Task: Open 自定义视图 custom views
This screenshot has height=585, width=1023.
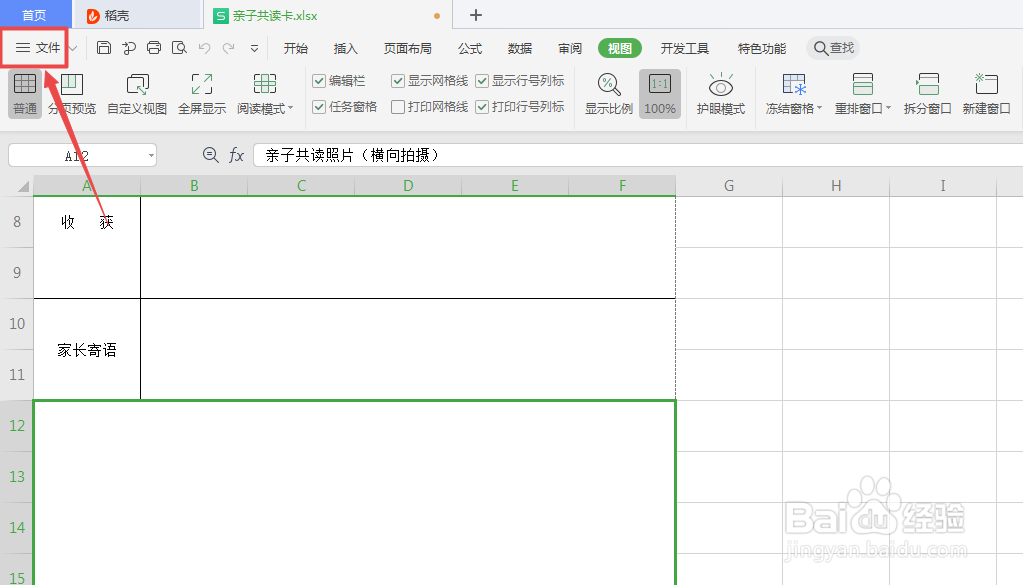Action: (137, 94)
